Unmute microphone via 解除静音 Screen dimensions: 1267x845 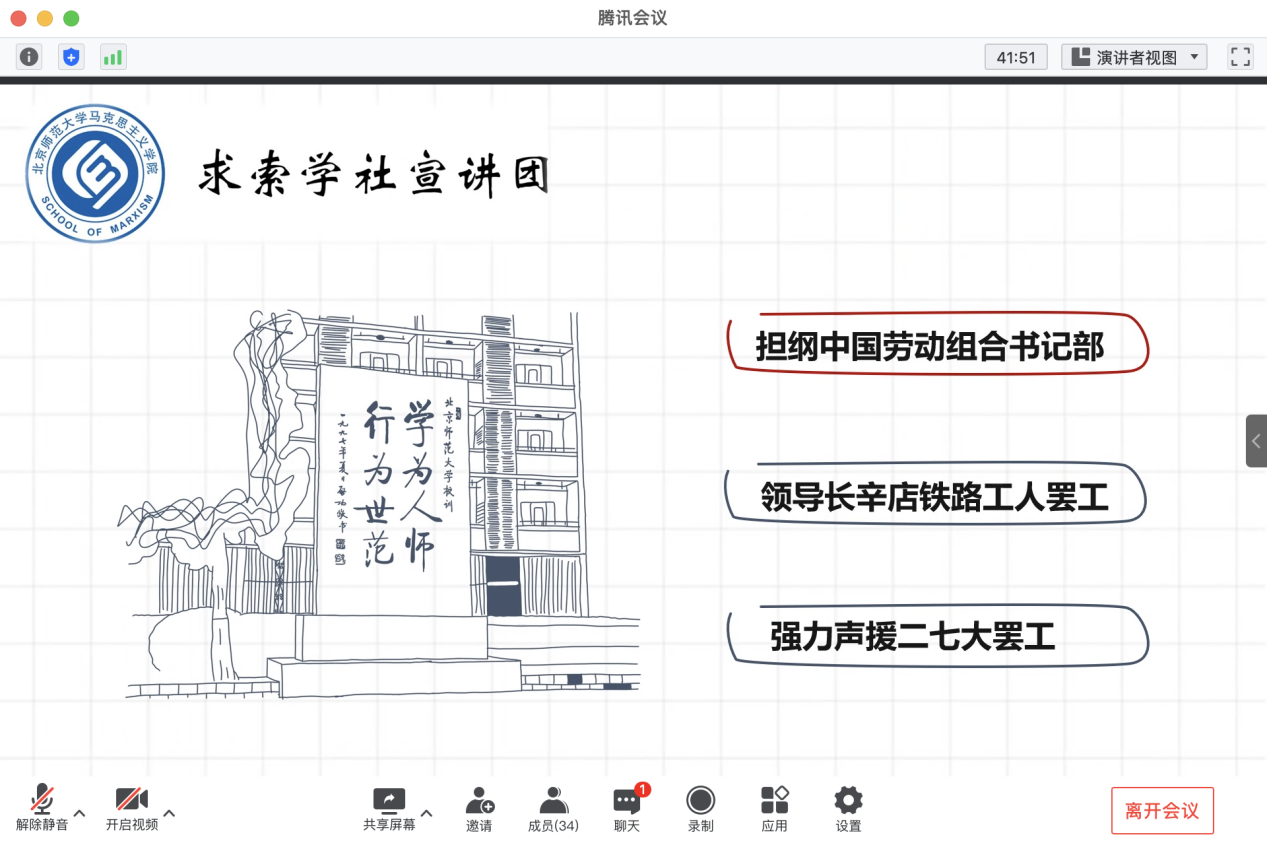[x=42, y=808]
